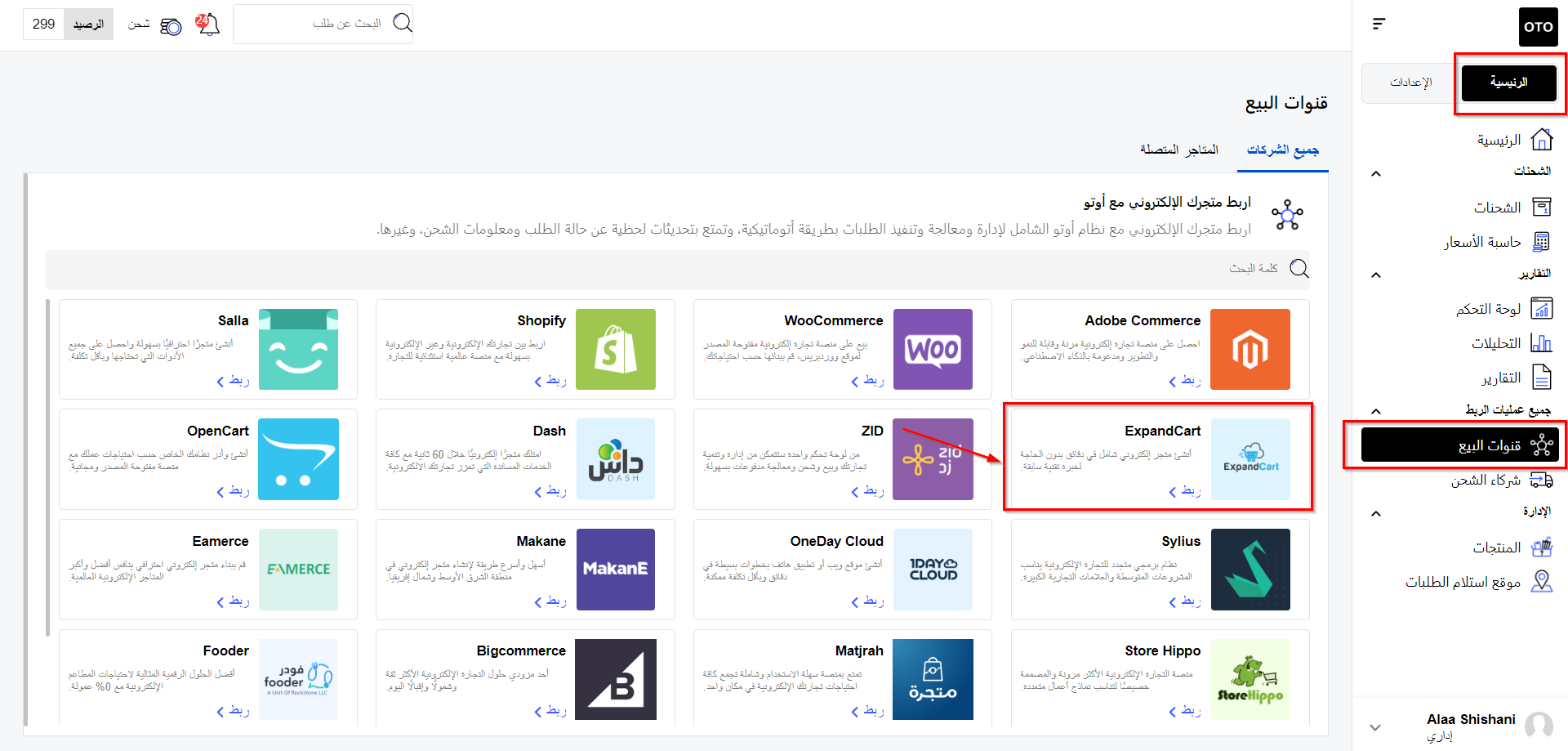Screen dimensions: 1568x751
Task: Open the Fooder logo
Action: click(298, 679)
